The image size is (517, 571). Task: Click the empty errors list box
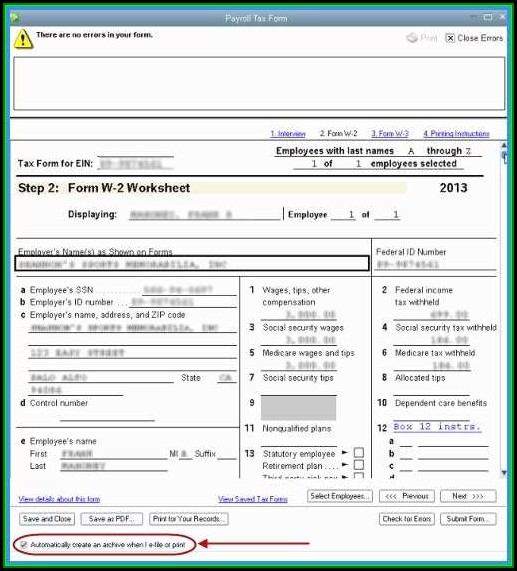(x=259, y=83)
